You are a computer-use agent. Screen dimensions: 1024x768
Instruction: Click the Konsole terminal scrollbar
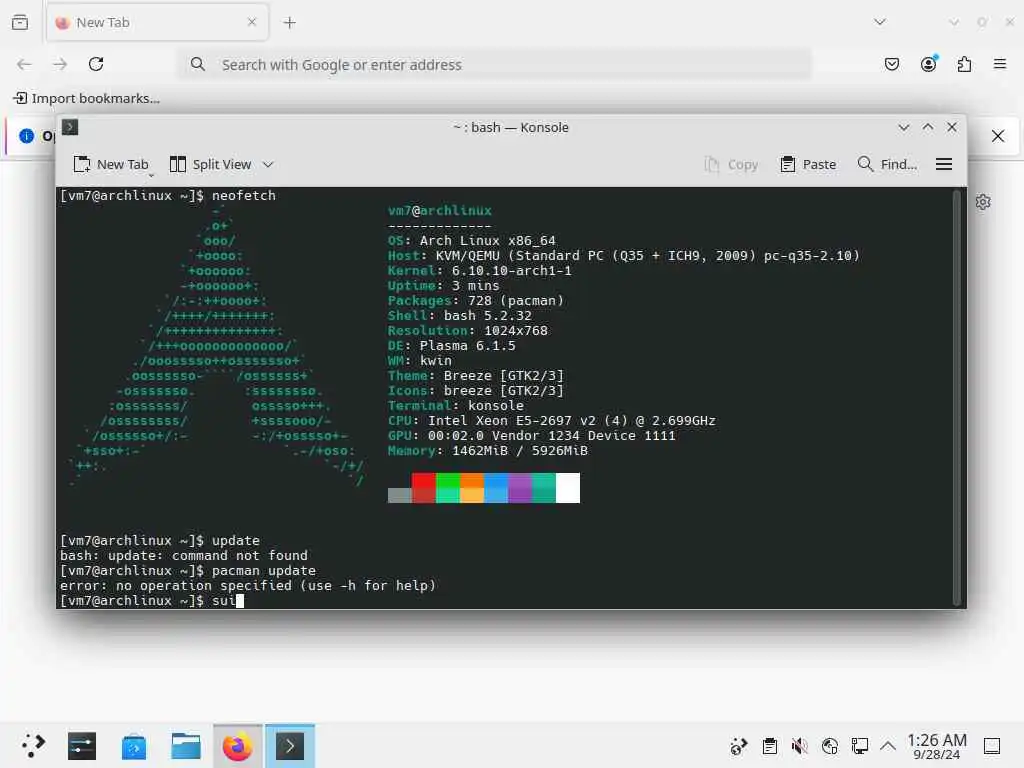(x=956, y=397)
